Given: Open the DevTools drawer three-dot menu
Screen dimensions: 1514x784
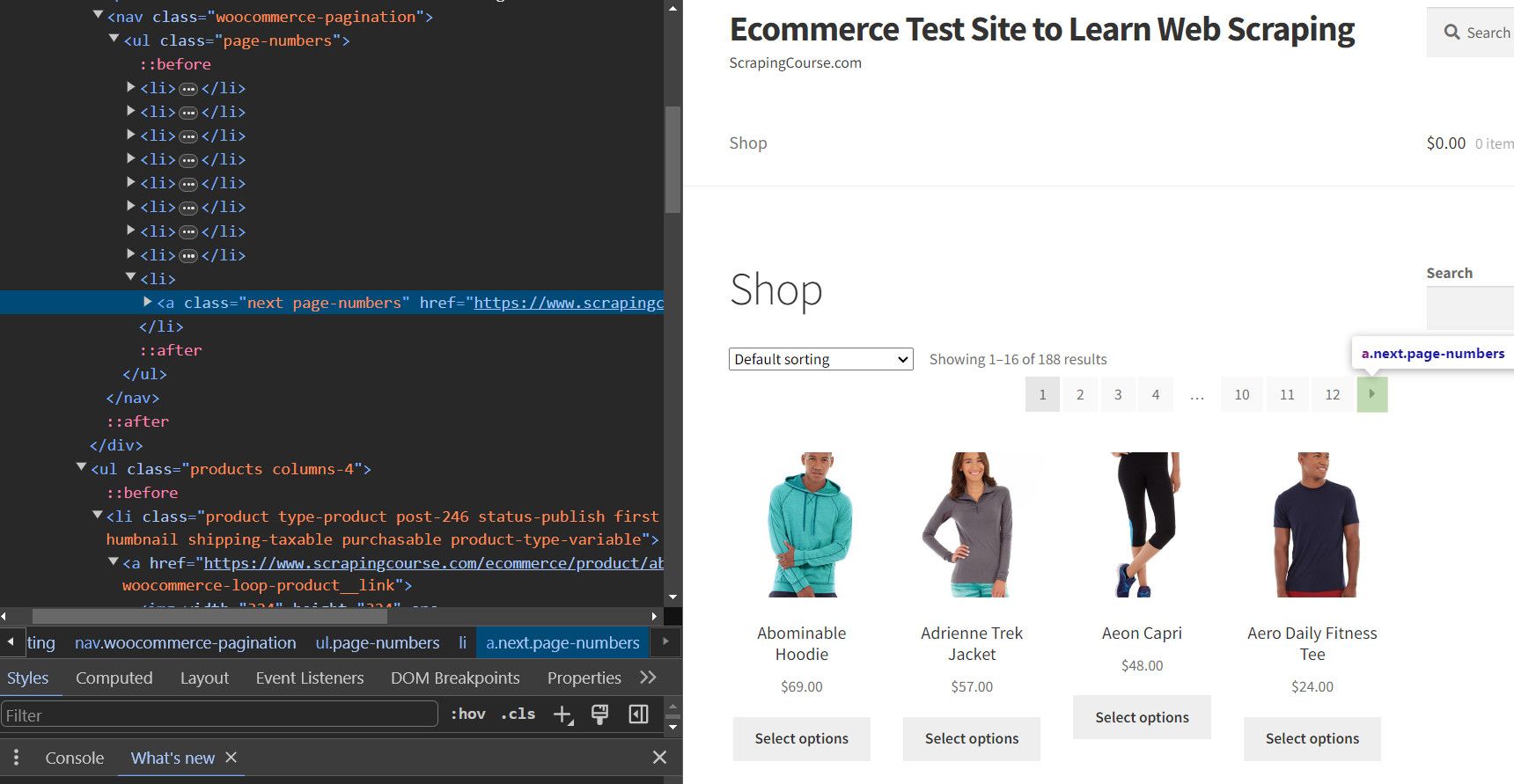Looking at the screenshot, I should click(16, 758).
